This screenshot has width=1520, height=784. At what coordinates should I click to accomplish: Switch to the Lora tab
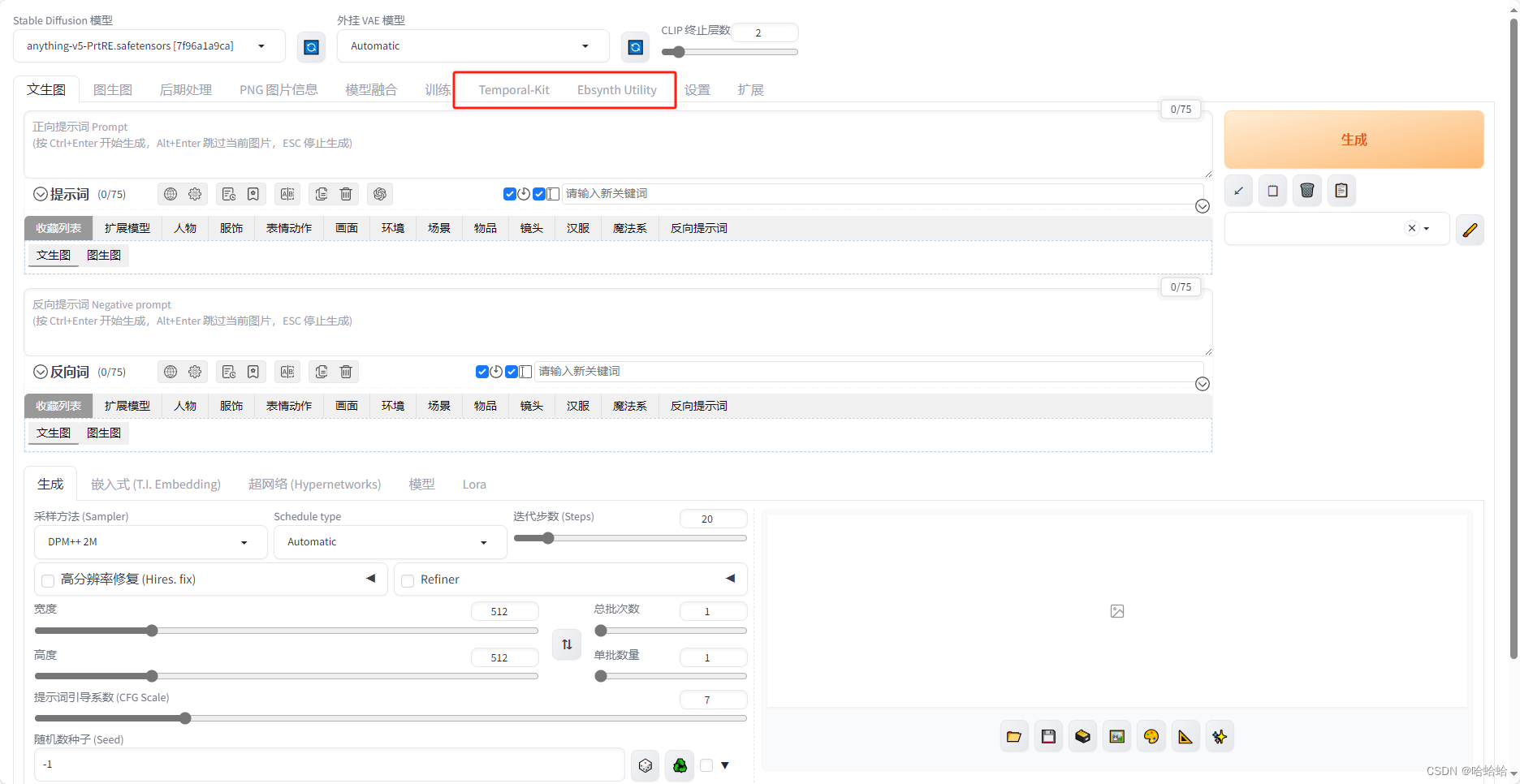(474, 485)
